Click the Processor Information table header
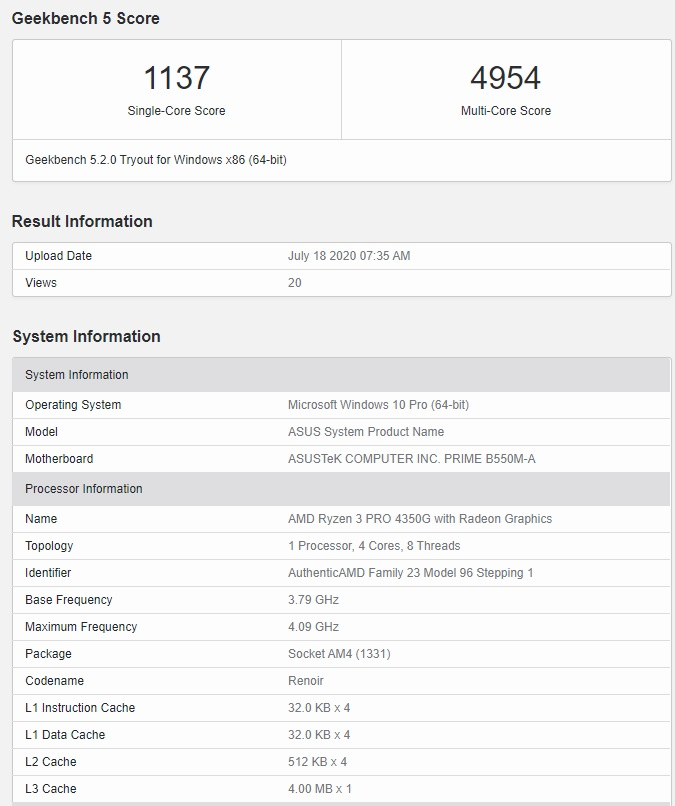This screenshot has height=806, width=675. point(341,489)
